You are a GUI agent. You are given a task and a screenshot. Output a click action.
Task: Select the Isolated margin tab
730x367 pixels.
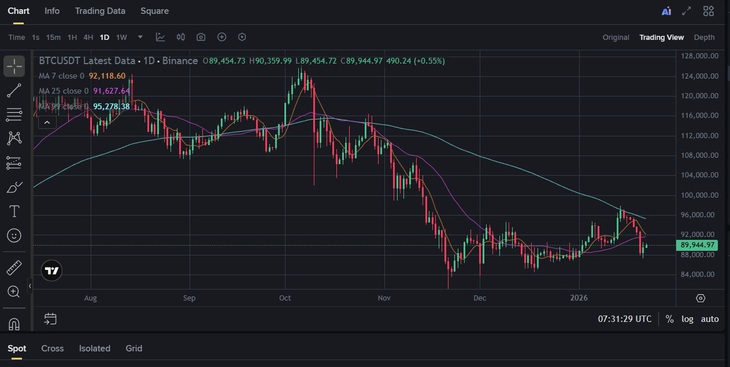95,348
